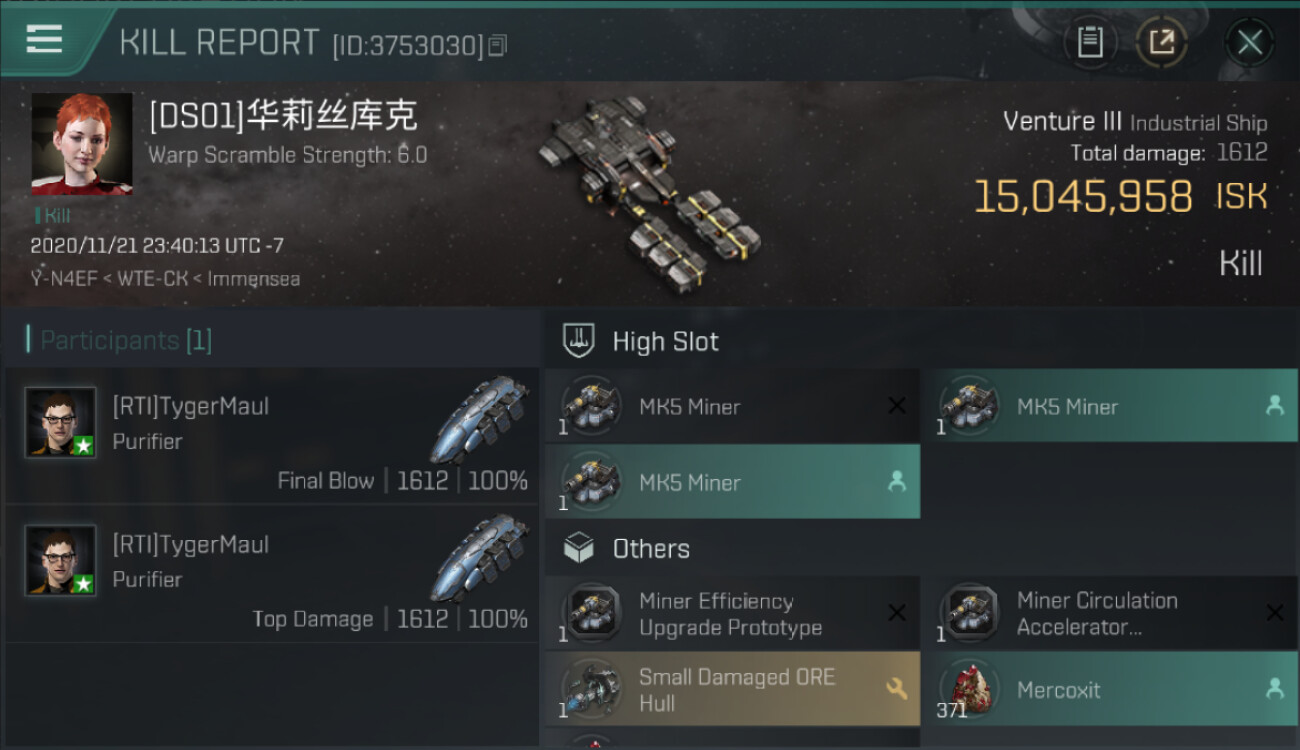Select Purifier ship icon in Top Damage row
This screenshot has height=750, width=1300.
click(482, 558)
